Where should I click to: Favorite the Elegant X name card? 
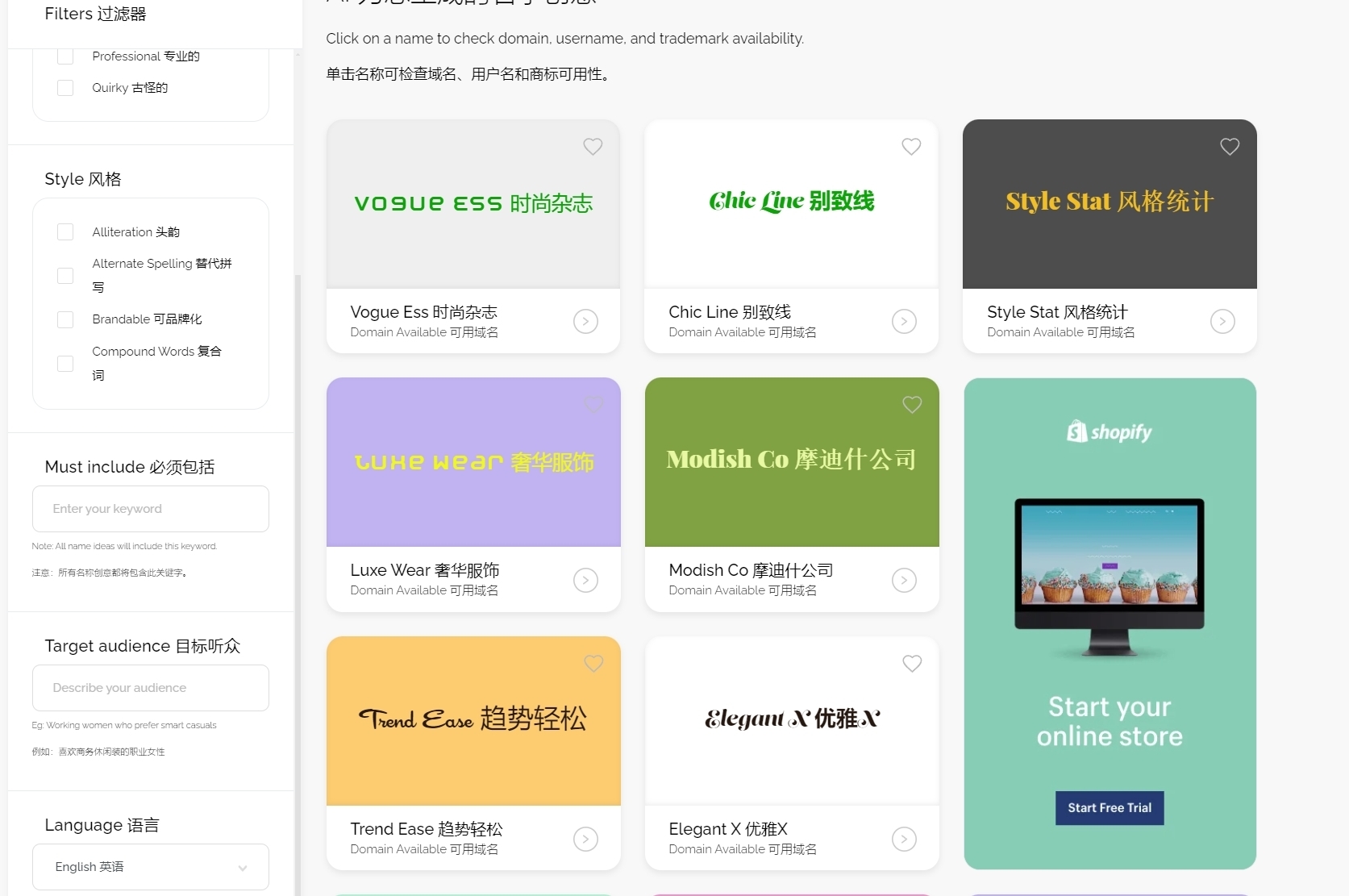[912, 664]
